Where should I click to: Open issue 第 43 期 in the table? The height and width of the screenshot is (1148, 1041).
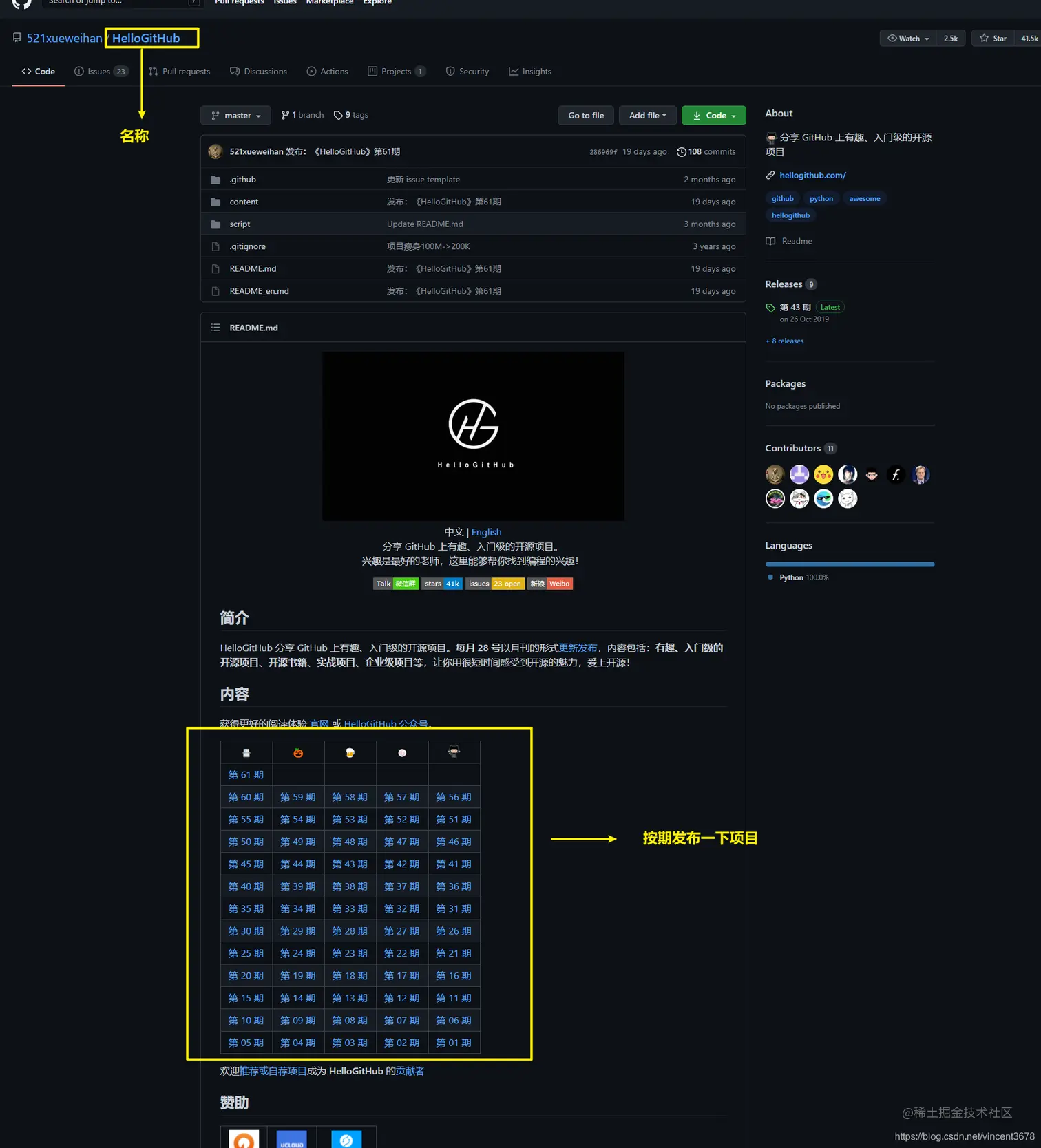tap(350, 864)
